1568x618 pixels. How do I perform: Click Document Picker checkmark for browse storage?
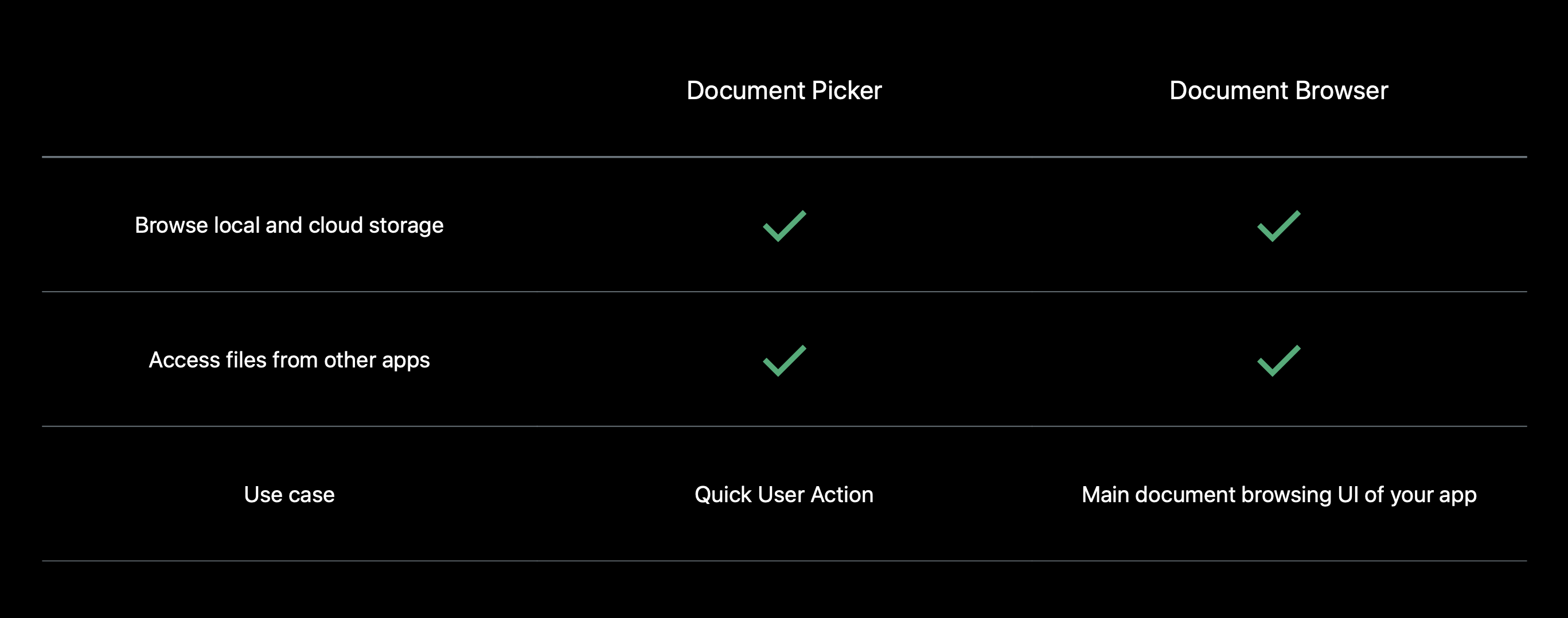784,226
